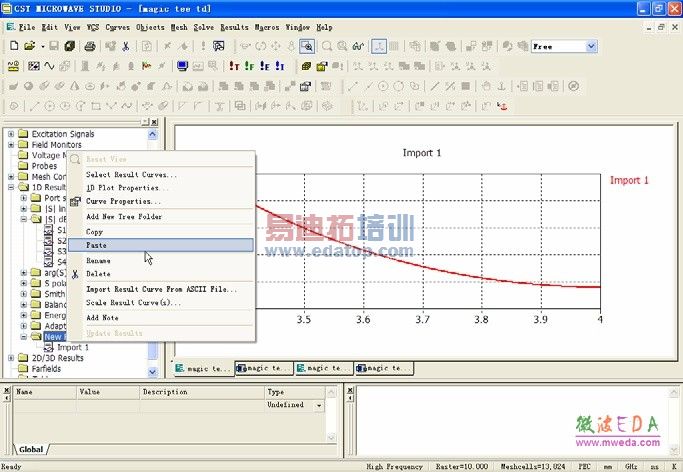Click the background material checkered icon
Image resolution: width=683 pixels, height=472 pixels.
(34, 66)
